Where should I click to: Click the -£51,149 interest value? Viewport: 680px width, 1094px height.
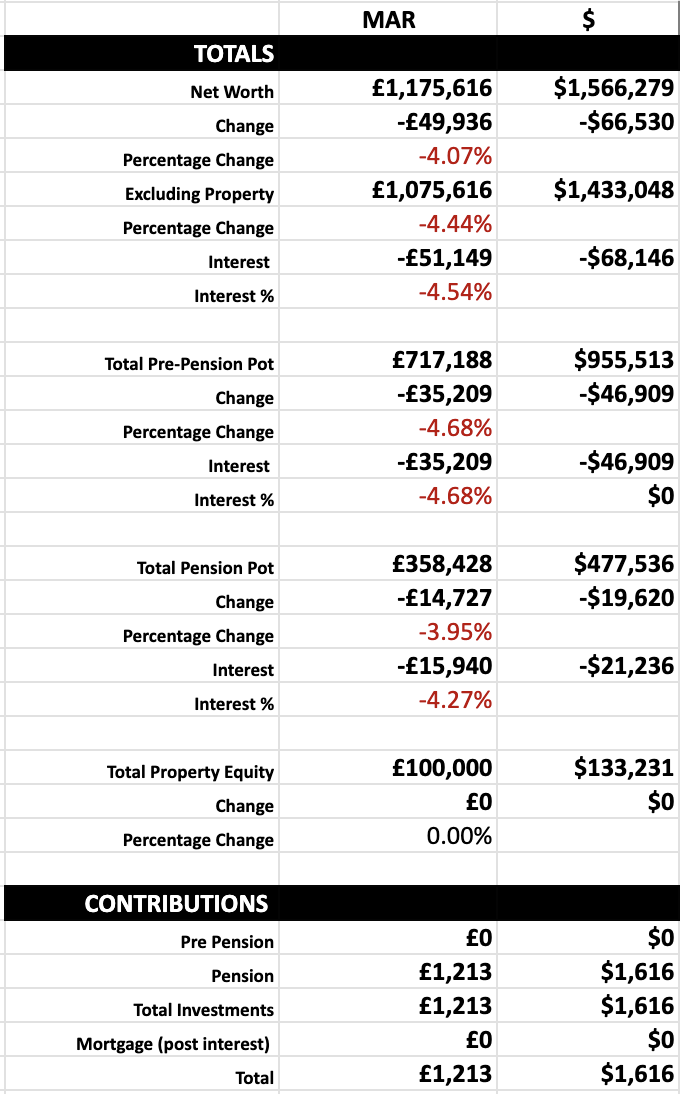(444, 258)
